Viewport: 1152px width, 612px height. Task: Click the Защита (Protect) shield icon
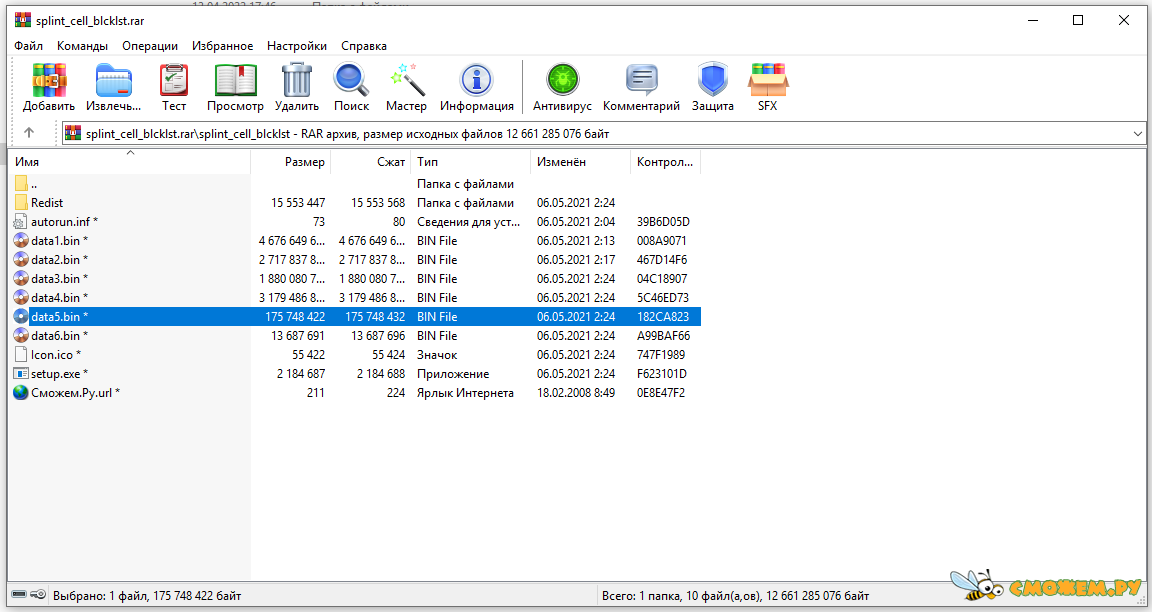(713, 79)
